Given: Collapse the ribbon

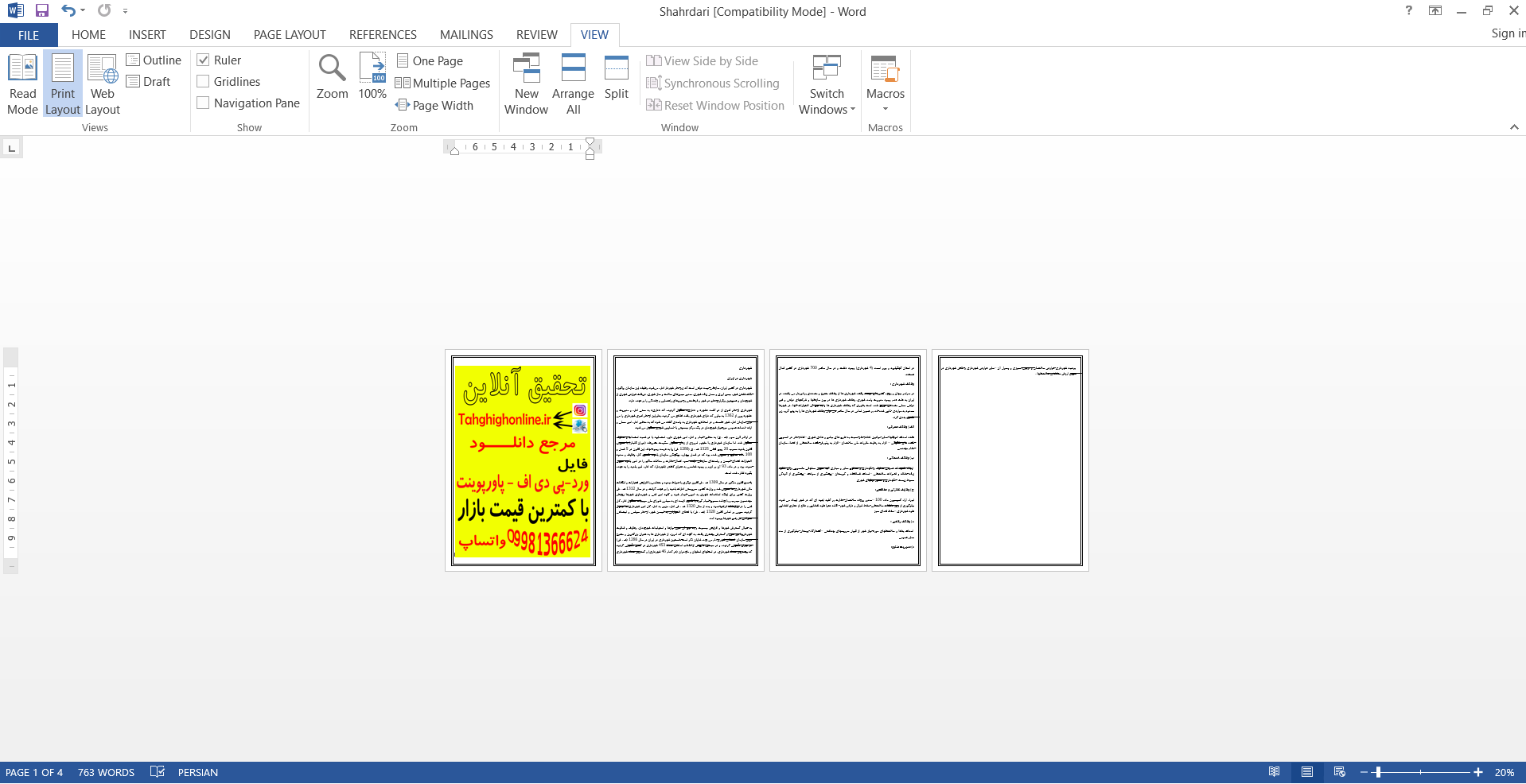Looking at the screenshot, I should pyautogui.click(x=1514, y=127).
